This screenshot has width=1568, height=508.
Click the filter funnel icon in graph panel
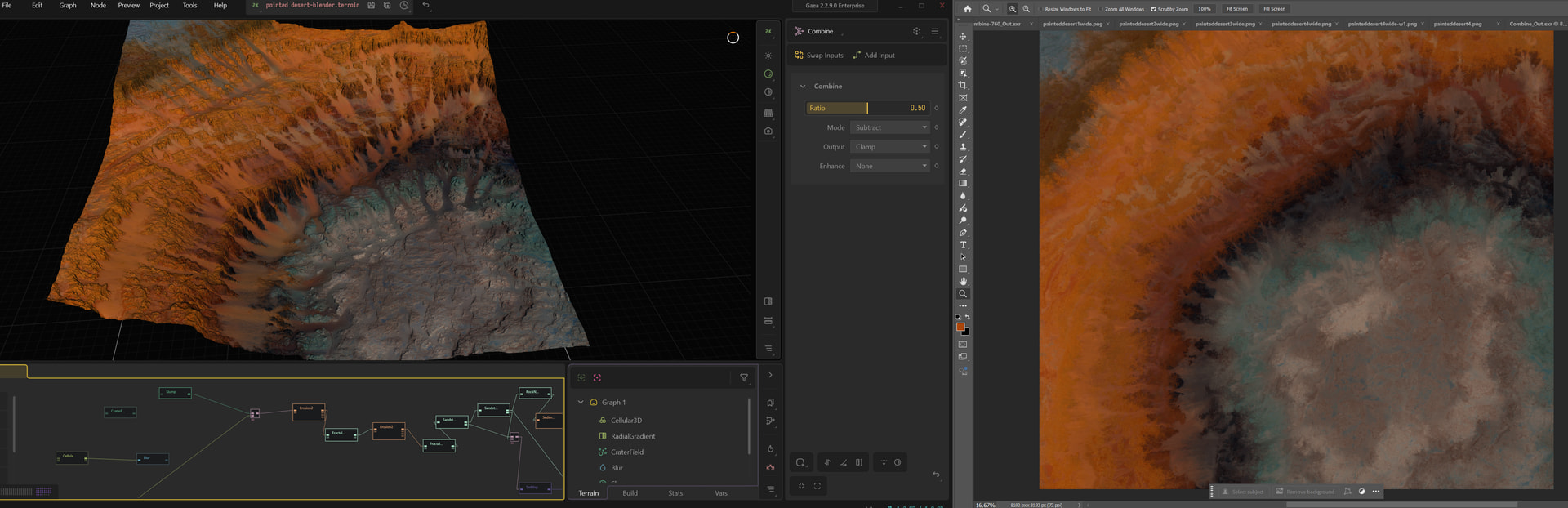(743, 378)
